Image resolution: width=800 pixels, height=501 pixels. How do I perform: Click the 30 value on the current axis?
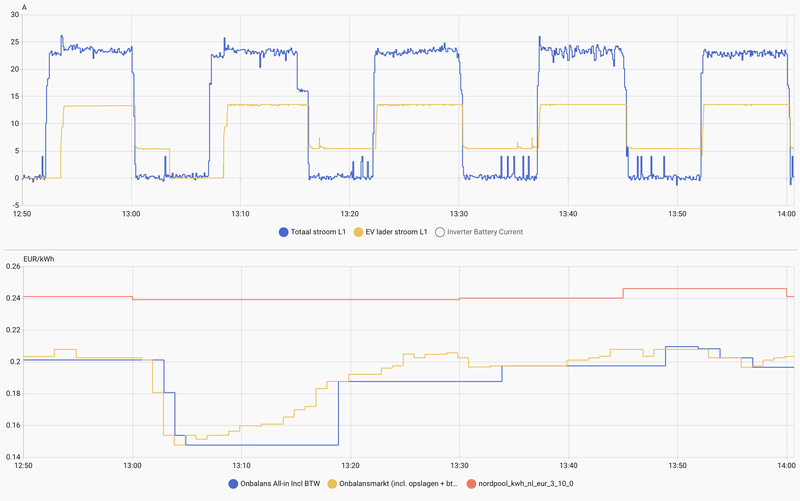14,15
